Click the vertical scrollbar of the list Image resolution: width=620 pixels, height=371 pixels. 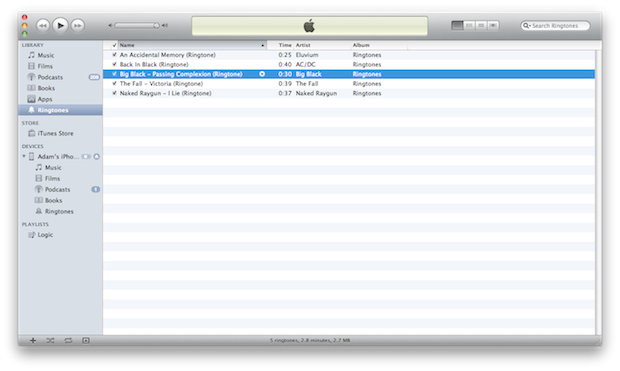[x=598, y=192]
